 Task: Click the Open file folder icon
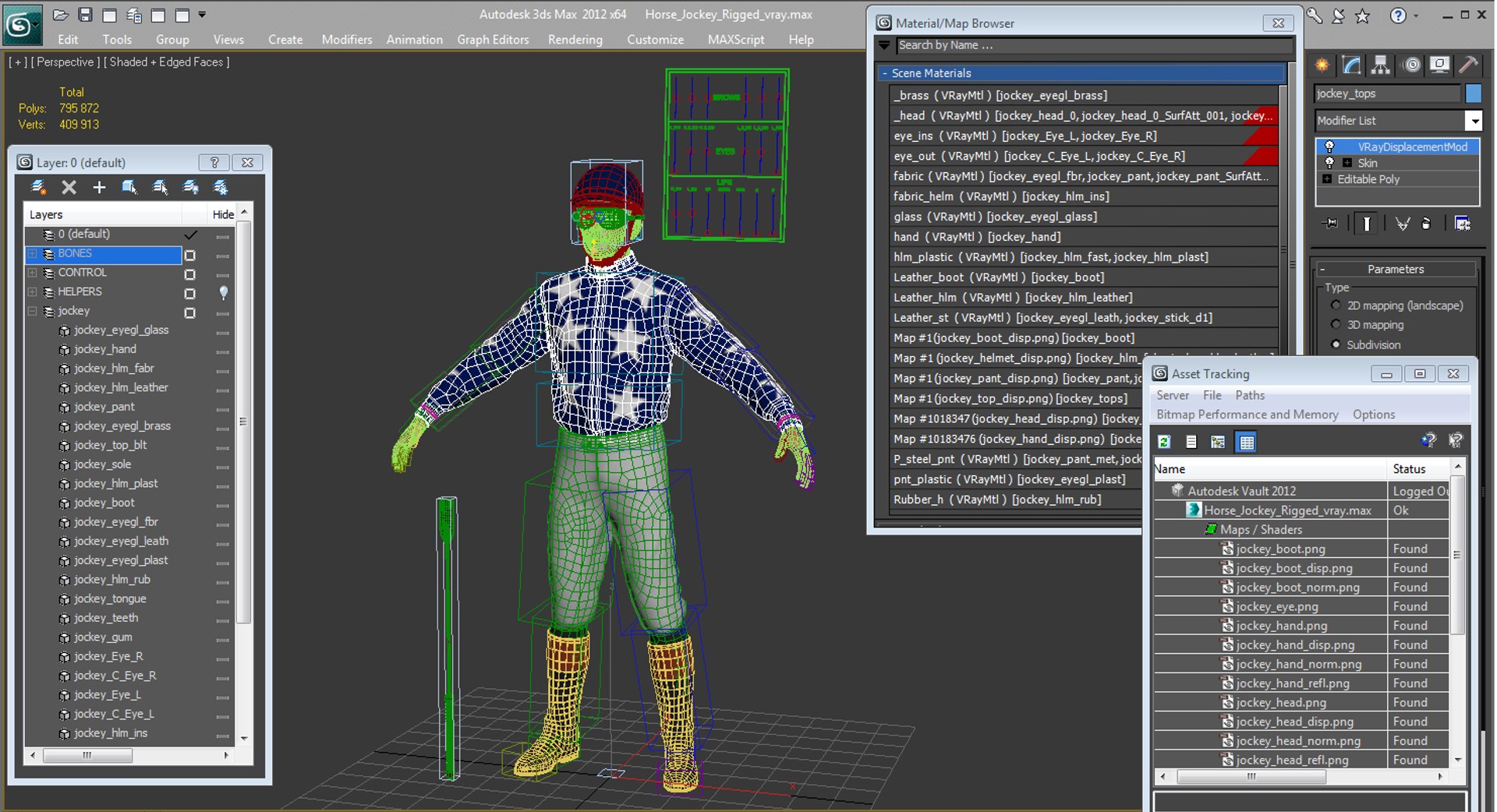click(x=61, y=15)
